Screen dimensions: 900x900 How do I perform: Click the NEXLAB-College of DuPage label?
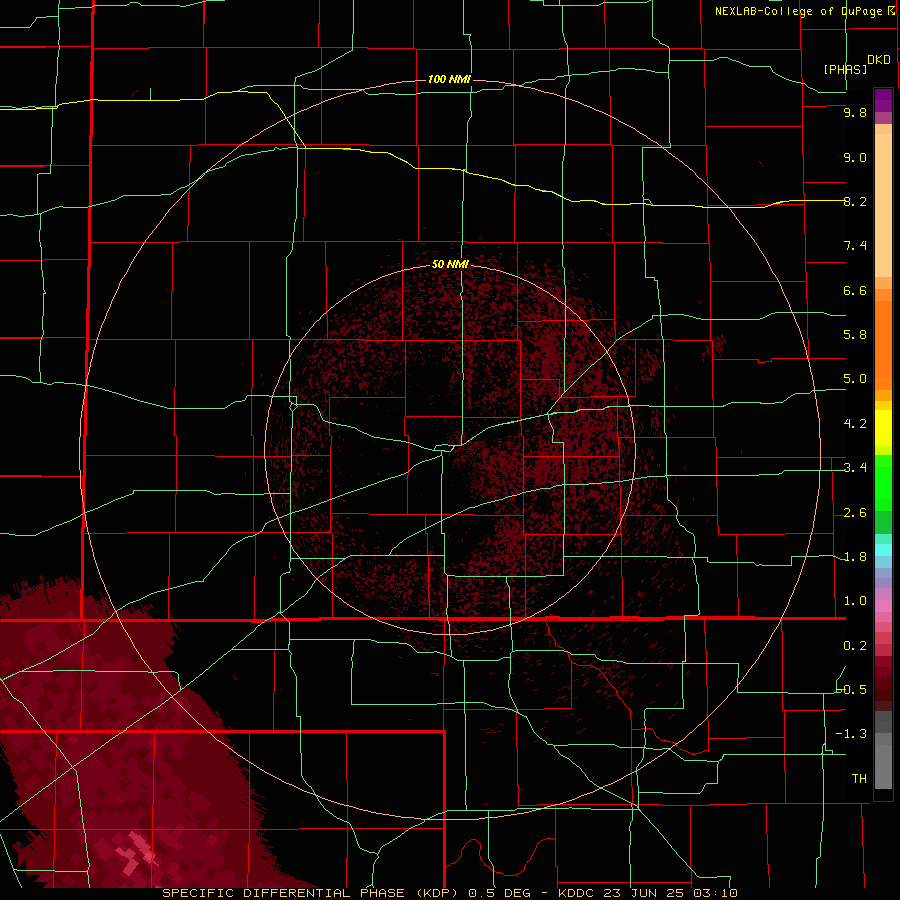coord(798,11)
